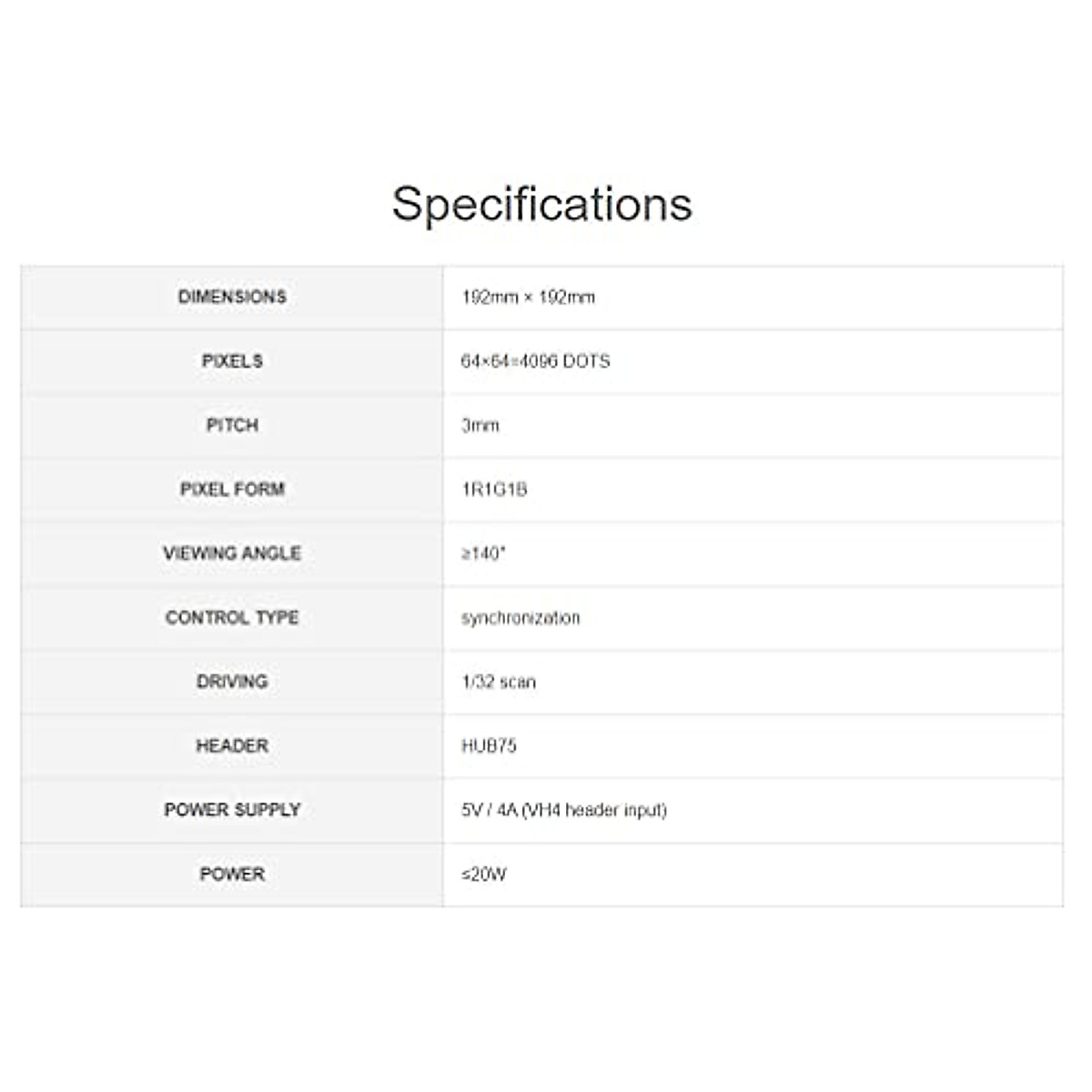Screen dimensions: 1092x1092
Task: Click the HEADER row label
Action: click(x=232, y=746)
